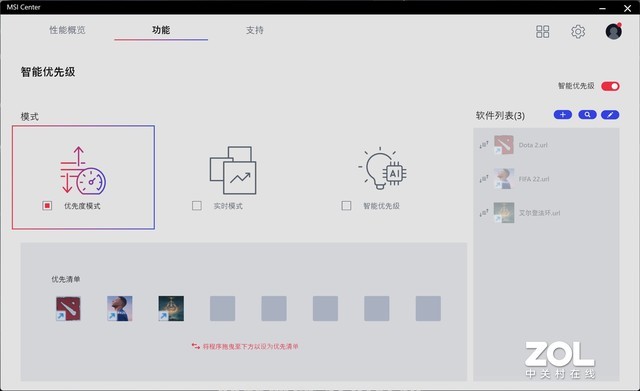Select the real-time mode chart icon
The image size is (640, 391).
pyautogui.click(x=233, y=170)
